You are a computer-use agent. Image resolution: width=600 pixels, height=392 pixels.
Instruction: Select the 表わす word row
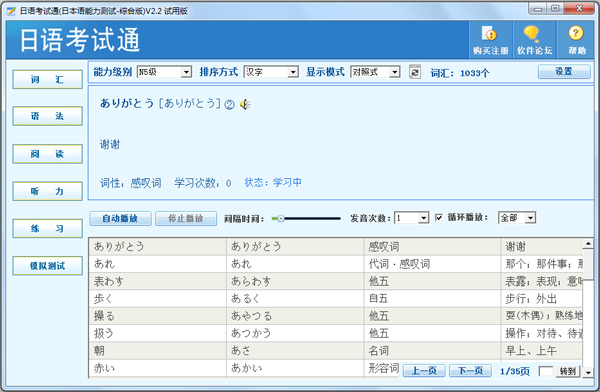[x=336, y=281]
